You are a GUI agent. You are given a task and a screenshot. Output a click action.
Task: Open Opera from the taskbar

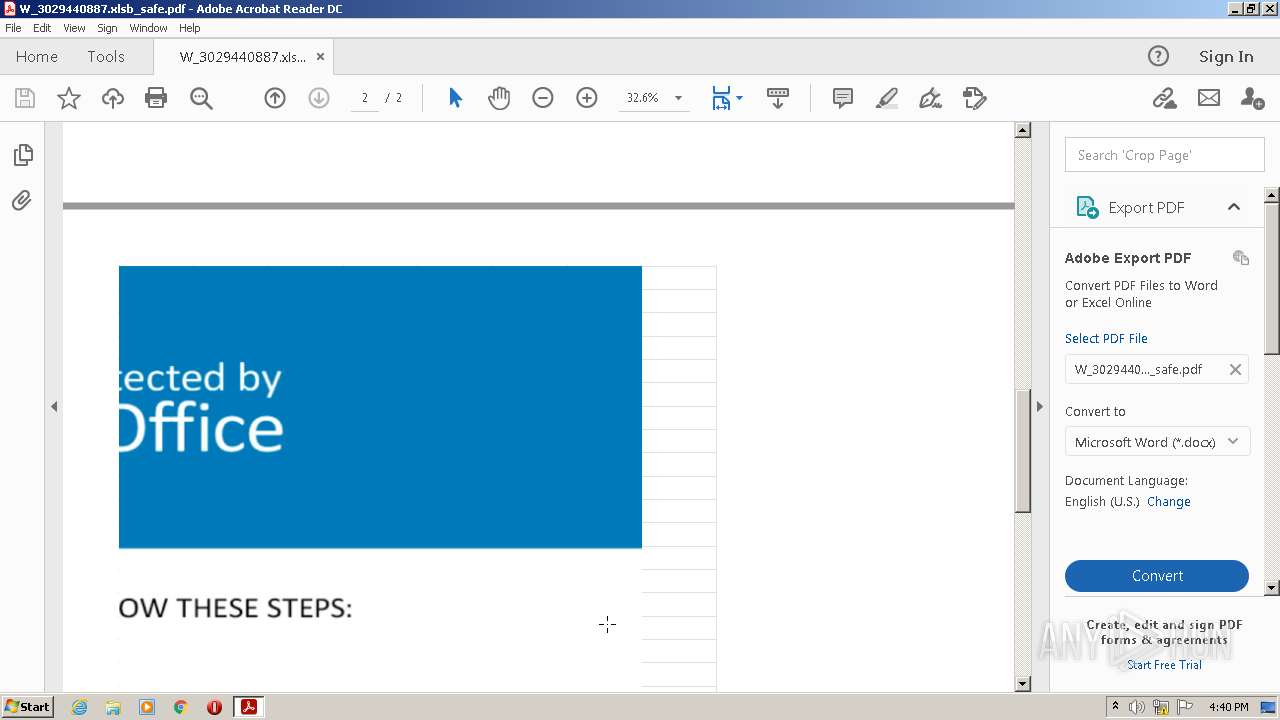[214, 707]
